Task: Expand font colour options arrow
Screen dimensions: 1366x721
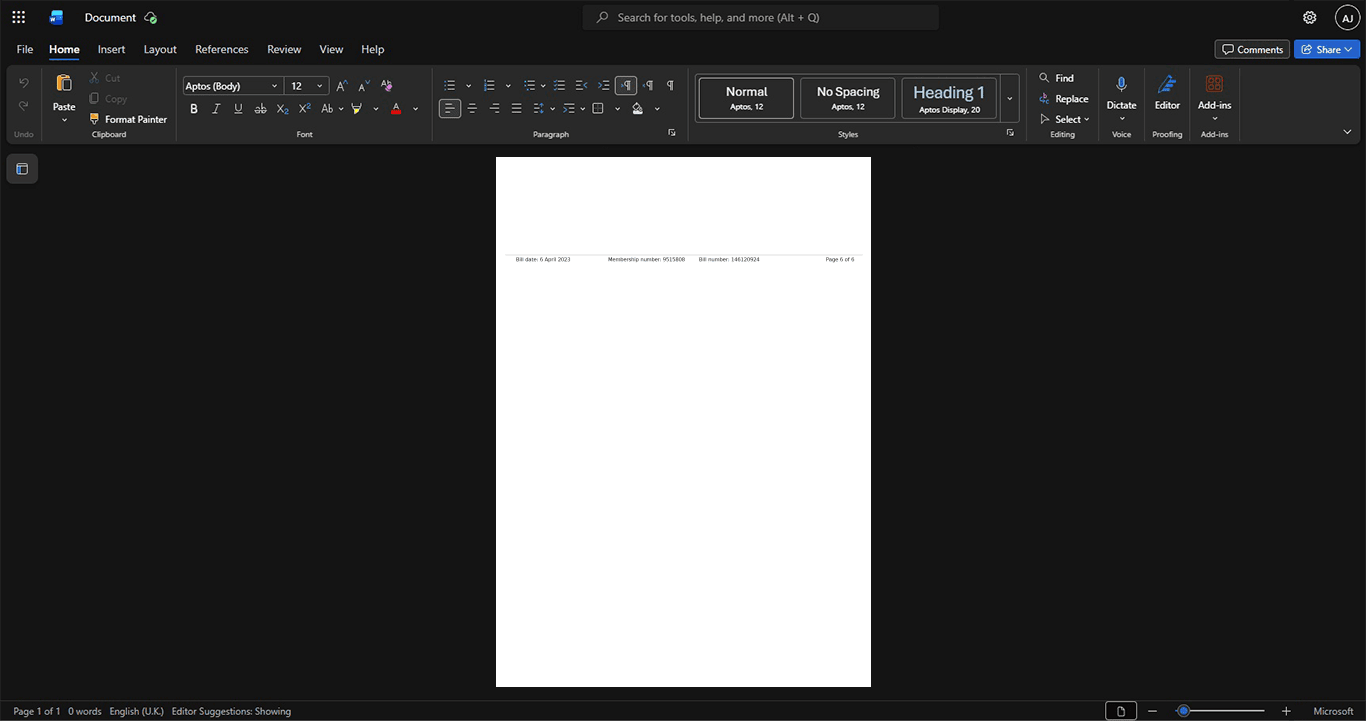Action: (415, 109)
